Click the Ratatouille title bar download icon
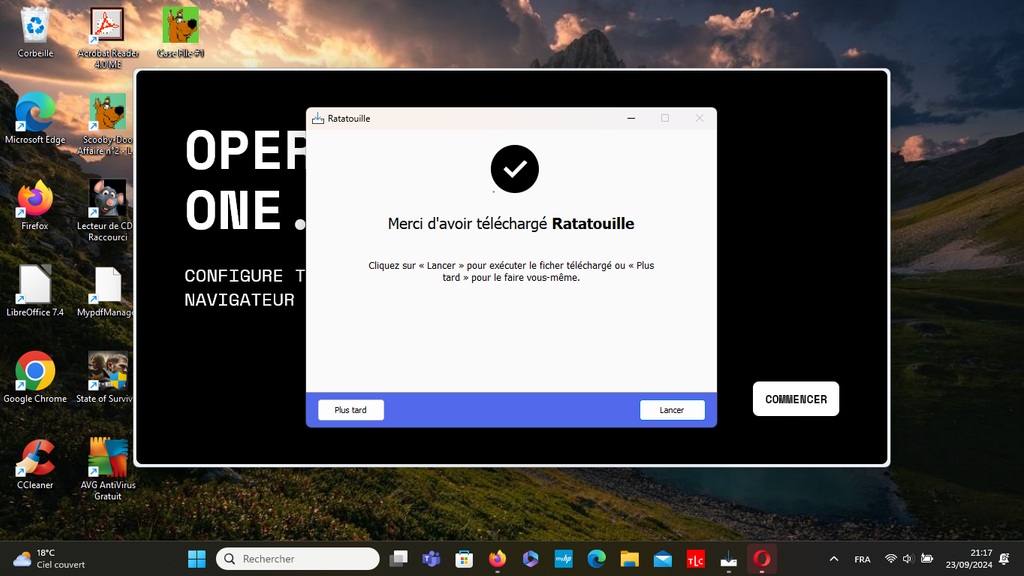Viewport: 1024px width, 576px height. pyautogui.click(x=318, y=118)
